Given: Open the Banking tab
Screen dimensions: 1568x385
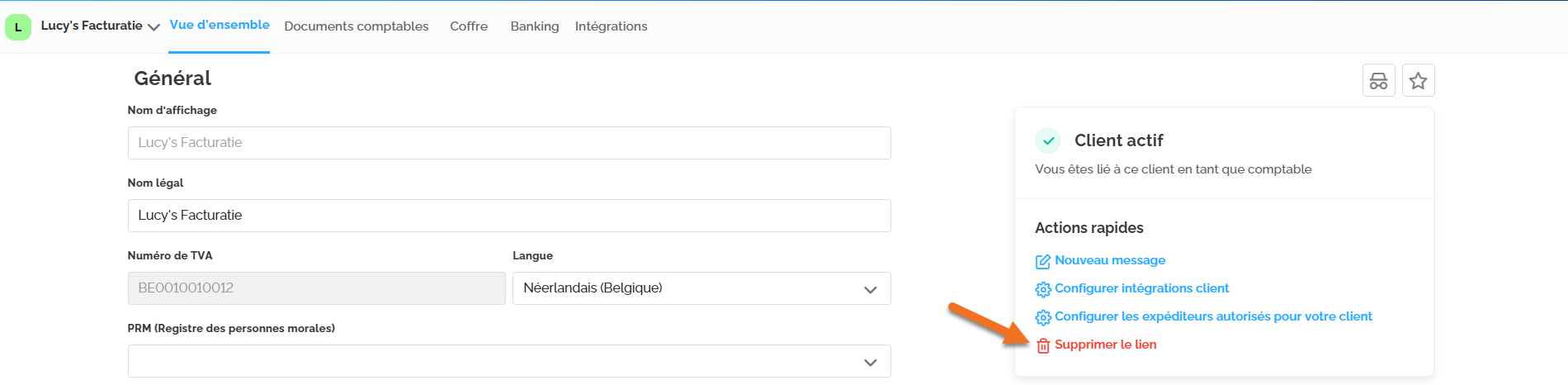Looking at the screenshot, I should 535,26.
